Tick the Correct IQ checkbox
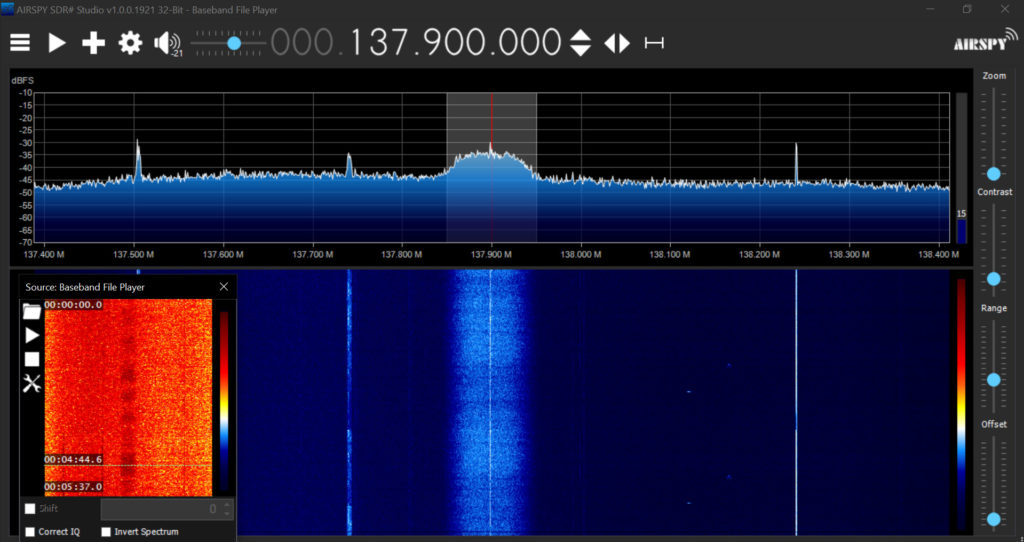Screen dimensions: 1024x542 coord(30,532)
